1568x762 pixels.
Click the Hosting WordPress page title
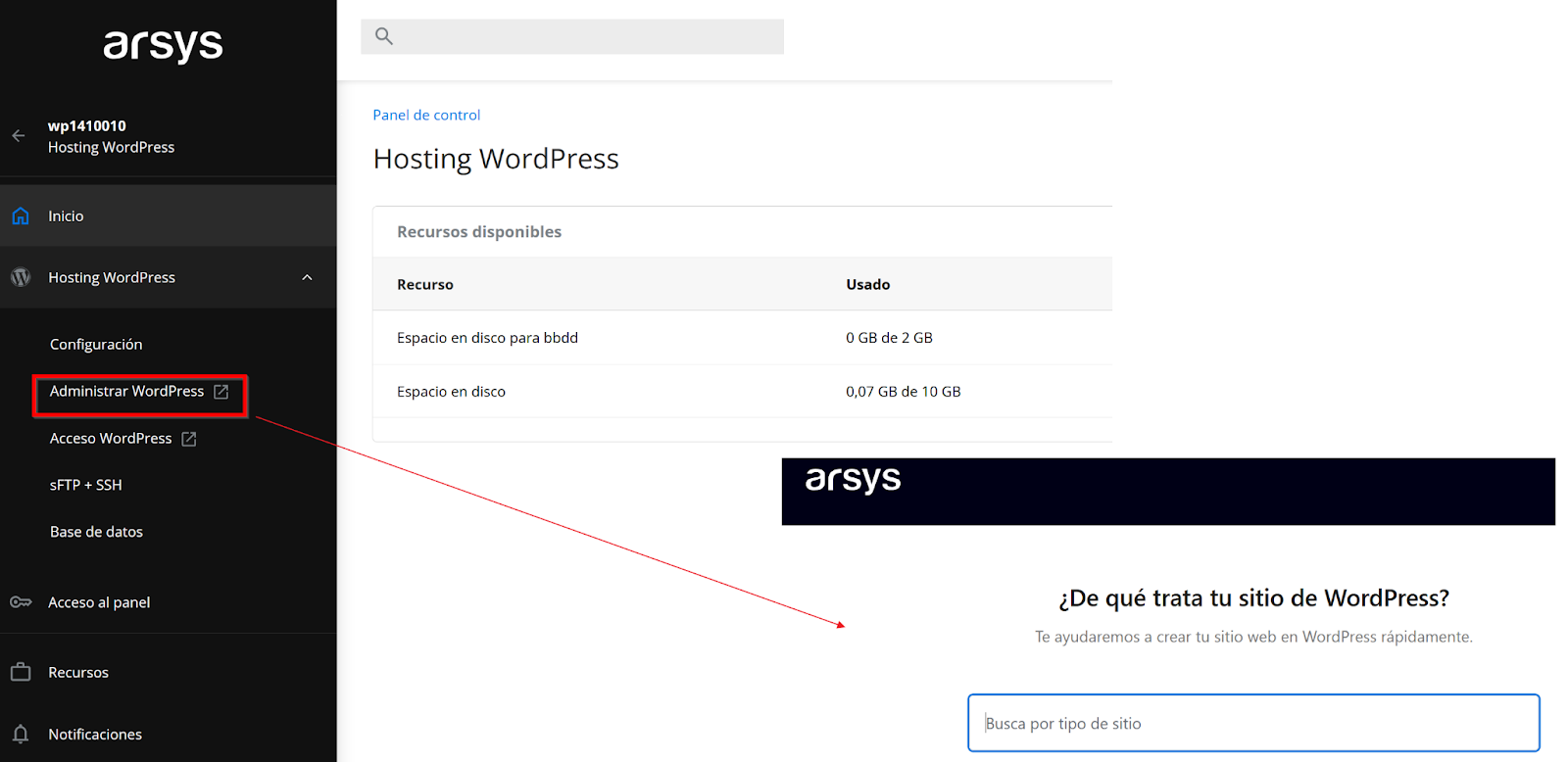[496, 159]
